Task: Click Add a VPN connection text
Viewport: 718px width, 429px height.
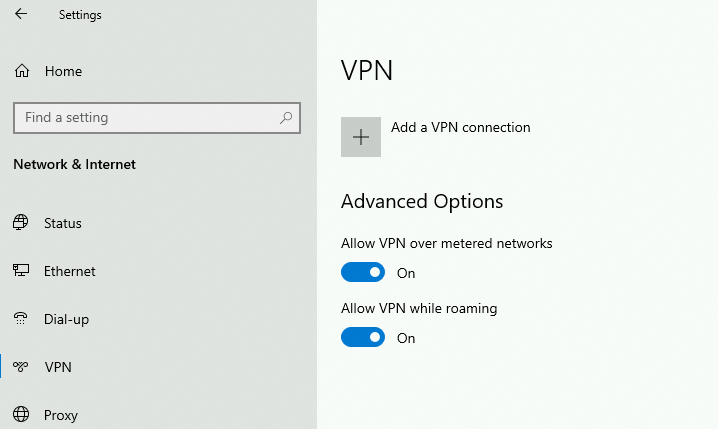Action: pos(460,127)
